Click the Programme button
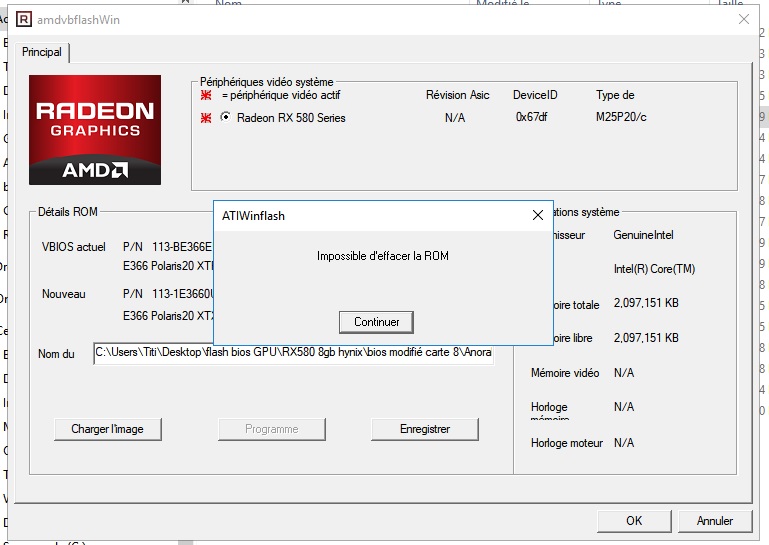Viewport: 769px width, 545px height. [272, 429]
